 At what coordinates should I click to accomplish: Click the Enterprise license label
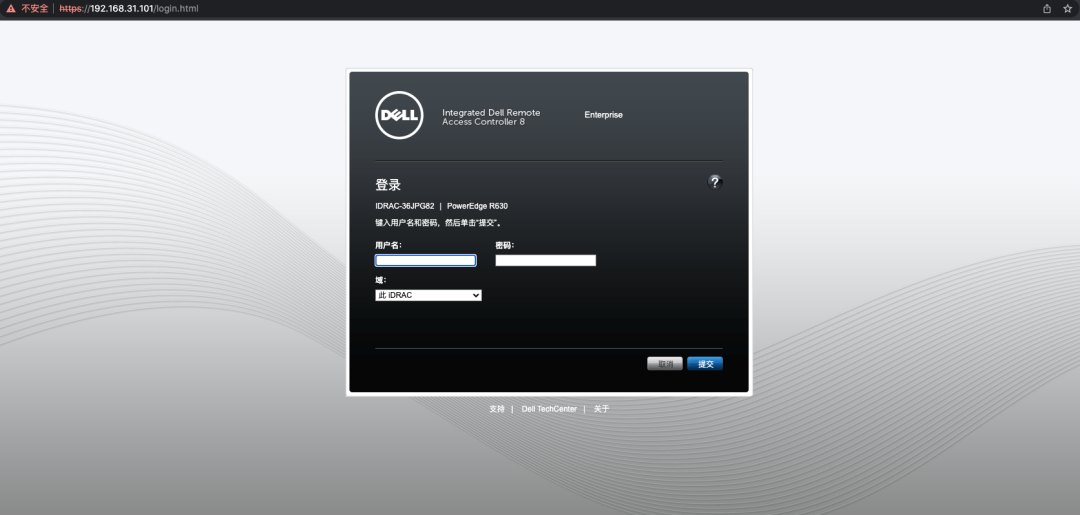(x=603, y=115)
